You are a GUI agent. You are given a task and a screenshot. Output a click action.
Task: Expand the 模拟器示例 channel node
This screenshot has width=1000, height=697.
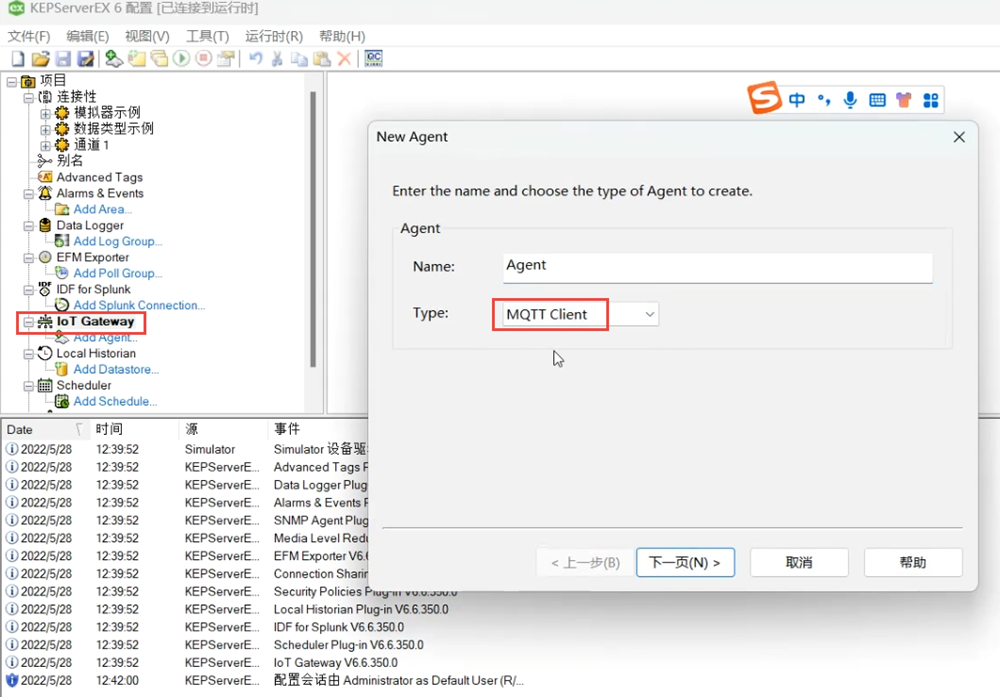pos(45,114)
